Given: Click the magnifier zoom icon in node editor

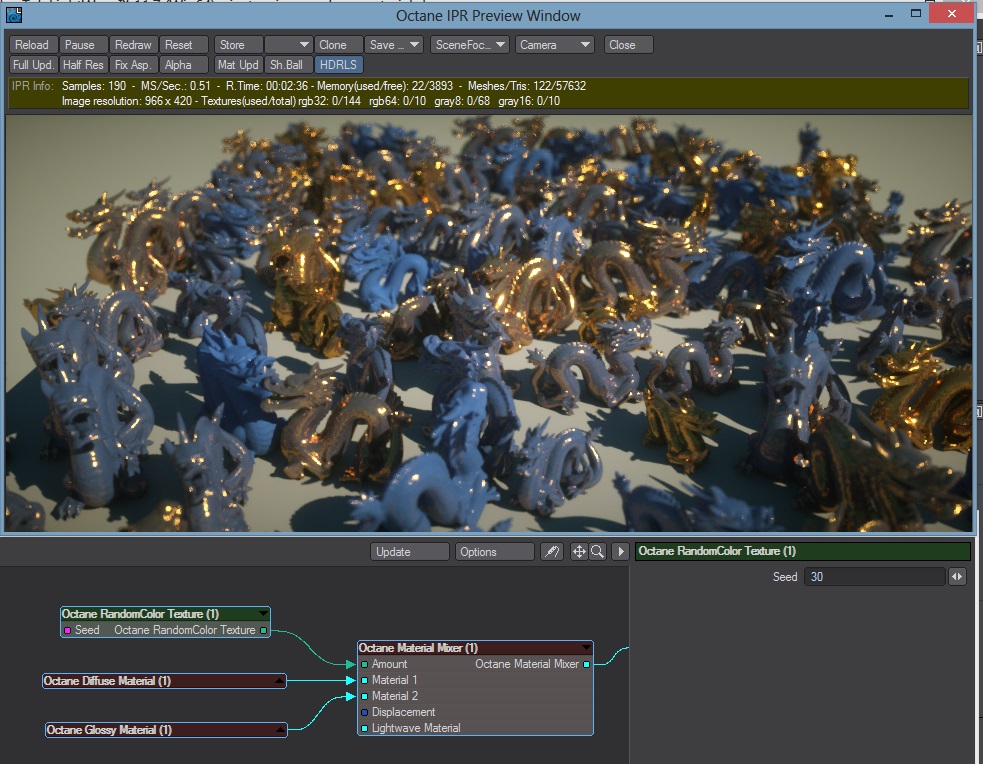Looking at the screenshot, I should point(597,552).
